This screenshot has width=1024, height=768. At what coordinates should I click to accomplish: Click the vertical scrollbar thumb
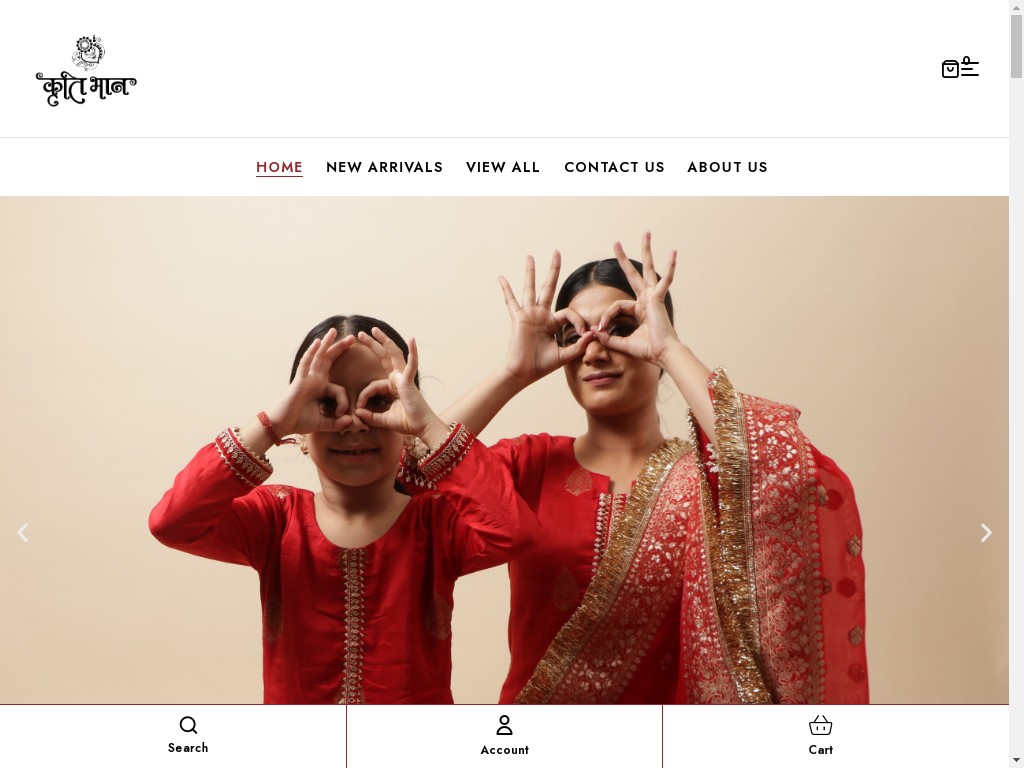(x=1017, y=46)
